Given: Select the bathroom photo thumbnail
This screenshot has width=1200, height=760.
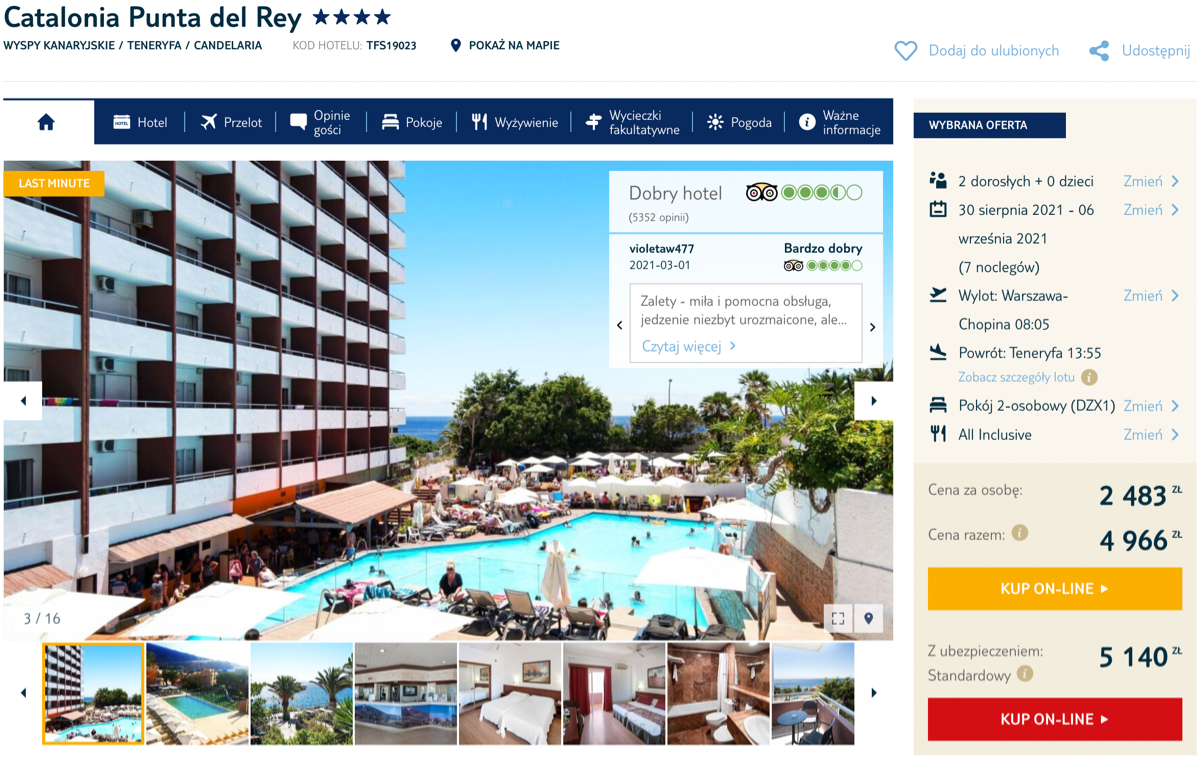Looking at the screenshot, I should tap(718, 694).
